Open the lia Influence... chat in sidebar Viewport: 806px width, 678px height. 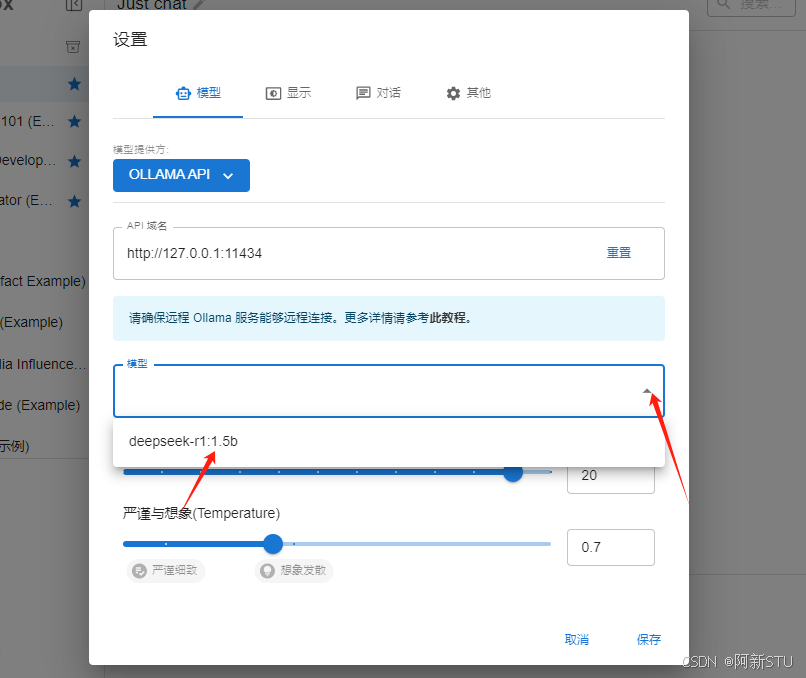click(x=44, y=364)
